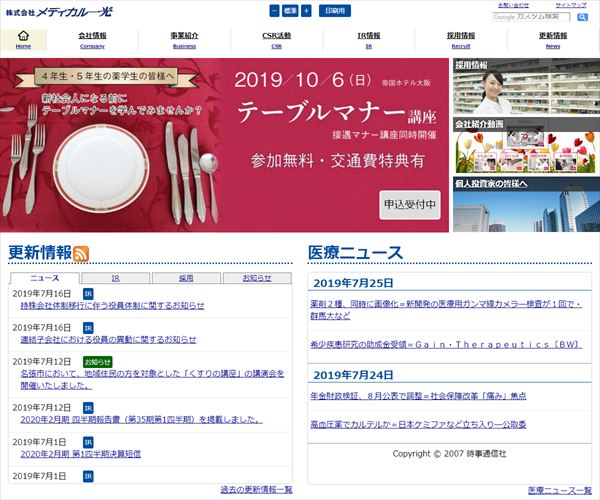Screen dimensions: 600x500
Task: Open 採用情報 banner thumbnail
Action: click(x=526, y=86)
